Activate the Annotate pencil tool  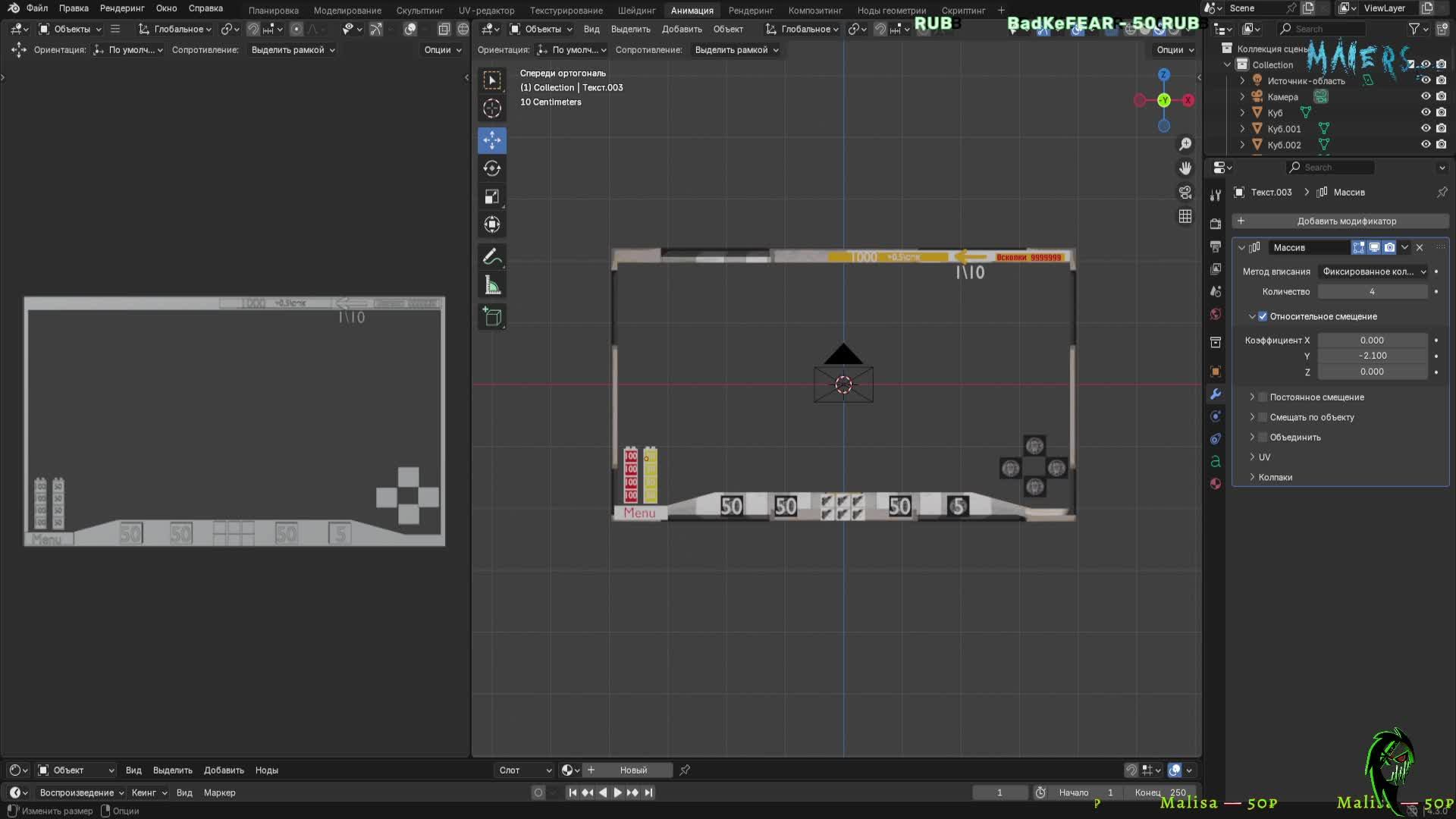(492, 257)
